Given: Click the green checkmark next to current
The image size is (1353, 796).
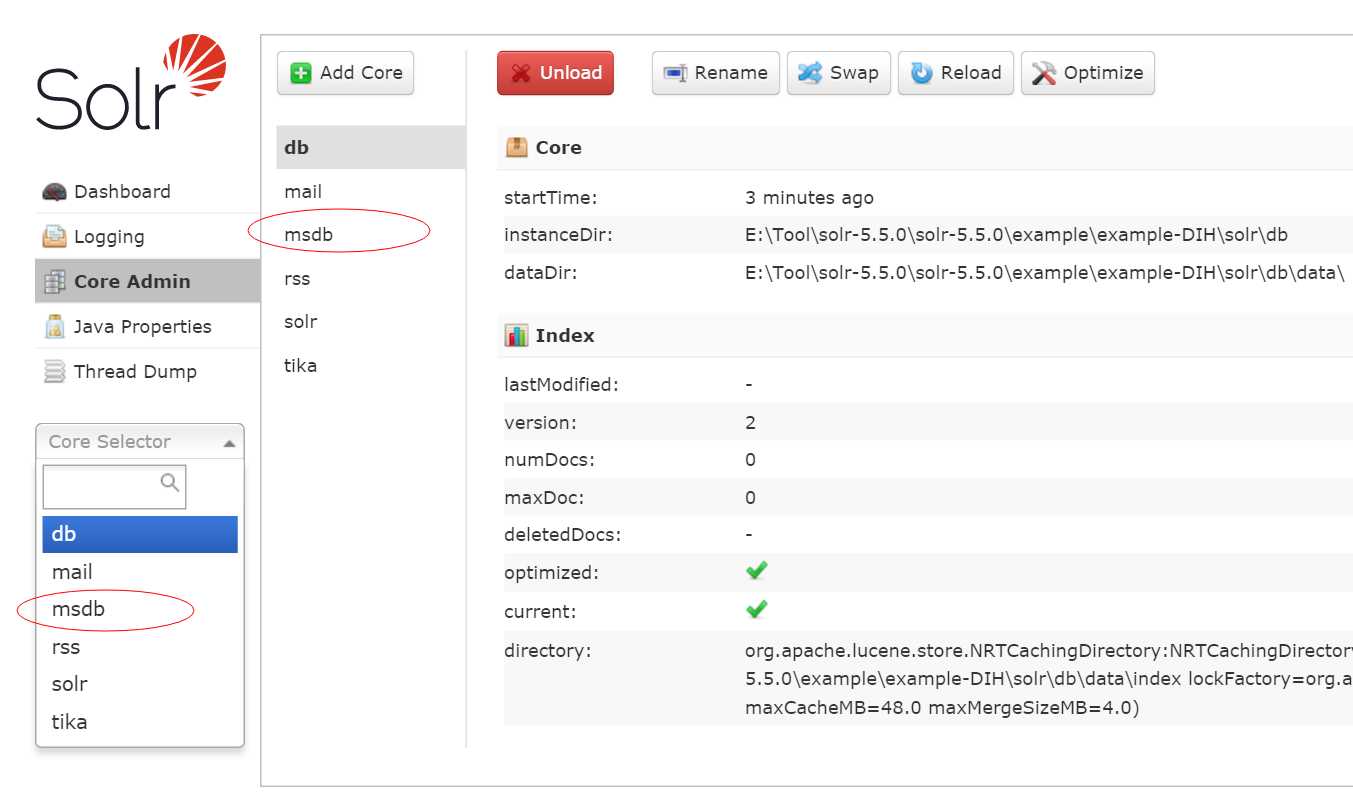Looking at the screenshot, I should (757, 609).
